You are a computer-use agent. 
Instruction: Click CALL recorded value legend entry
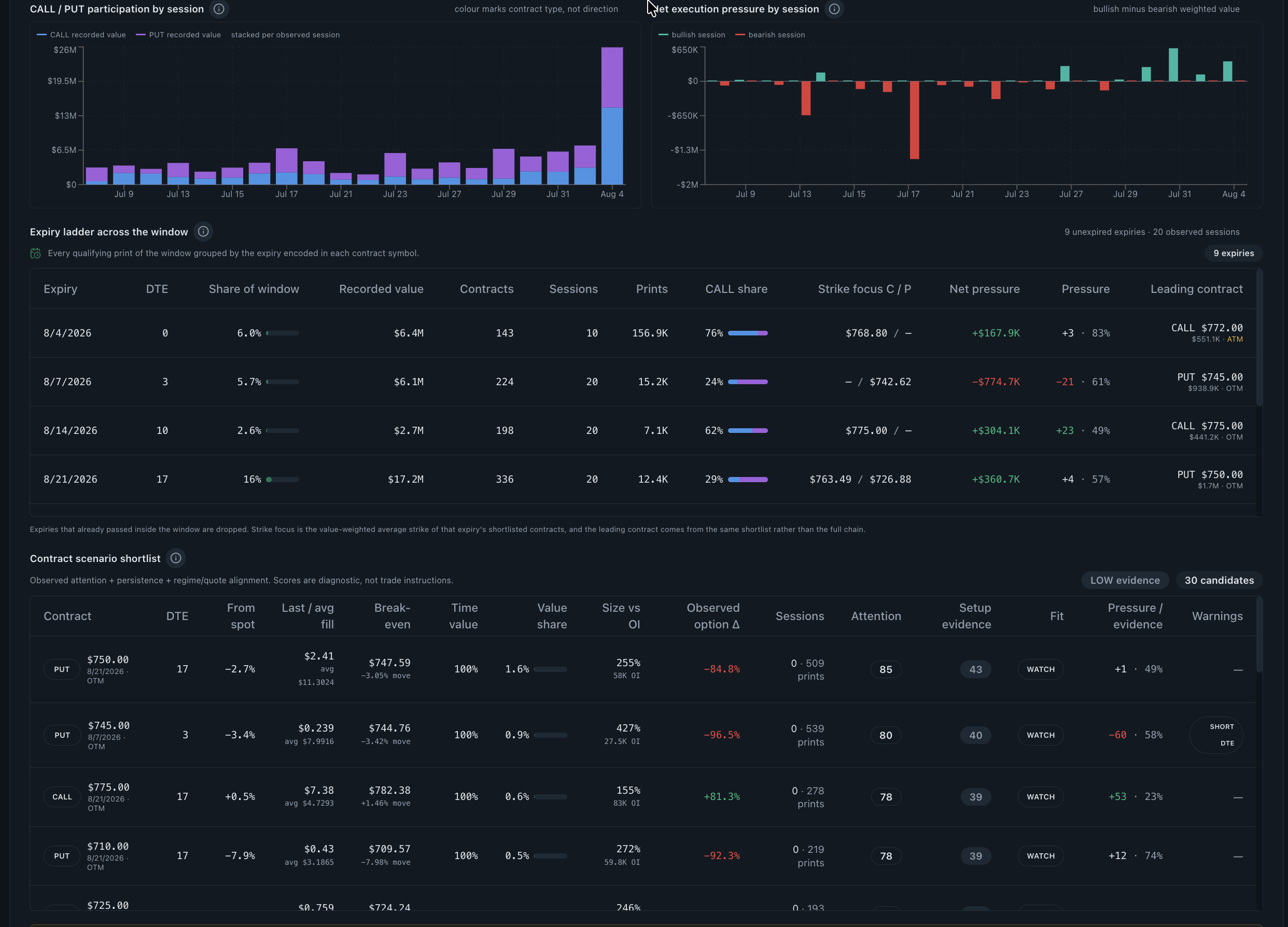pyautogui.click(x=81, y=35)
